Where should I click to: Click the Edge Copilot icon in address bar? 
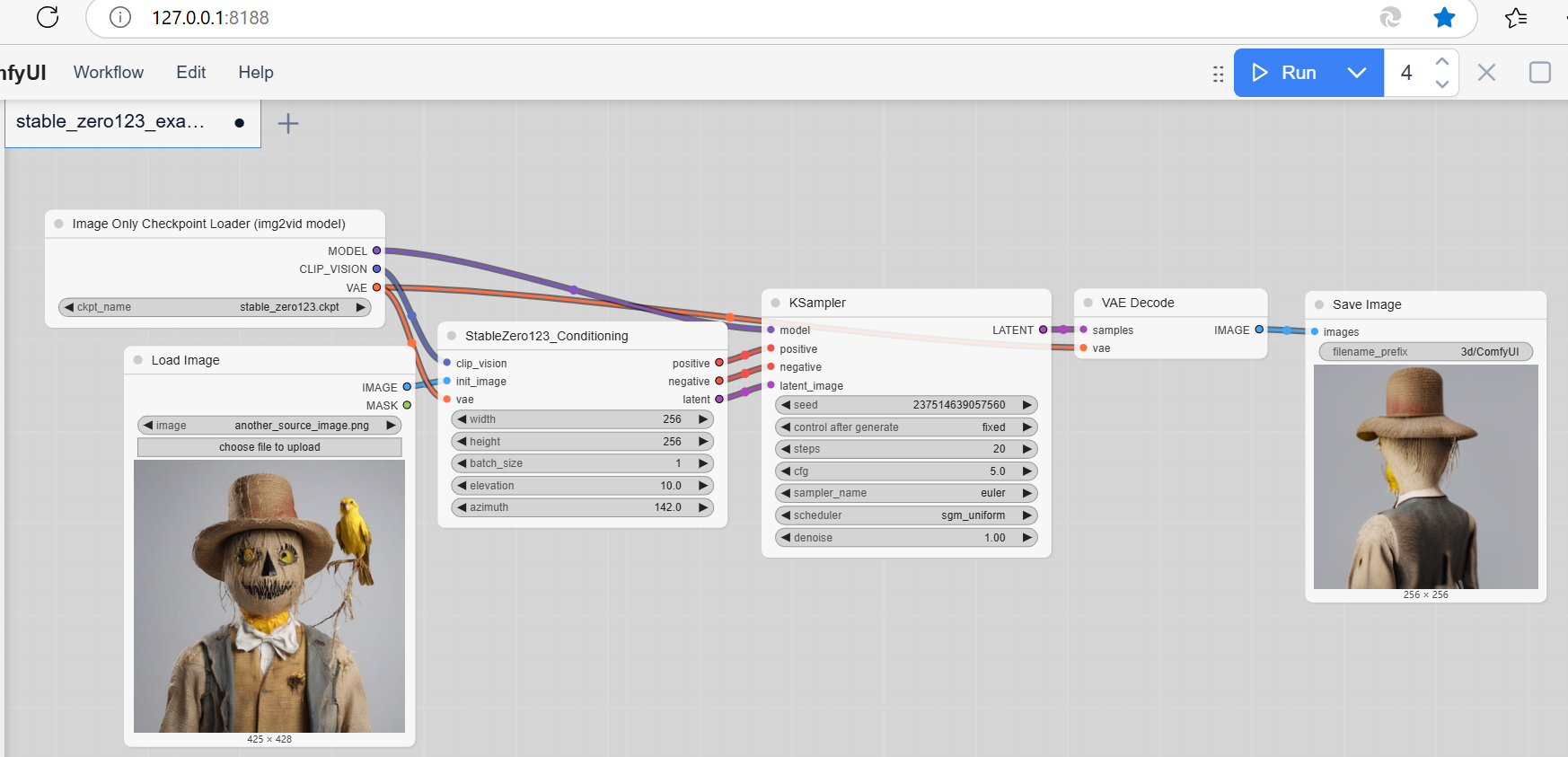1390,17
